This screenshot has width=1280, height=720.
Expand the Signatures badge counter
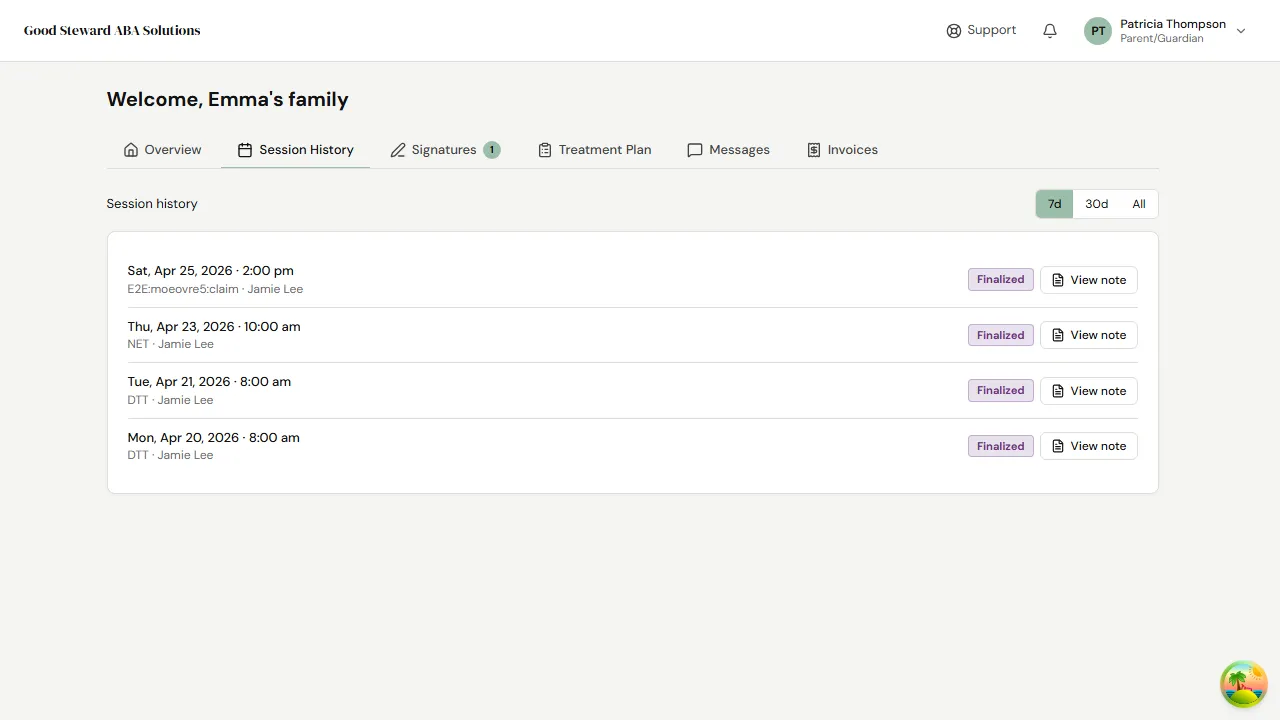(491, 149)
